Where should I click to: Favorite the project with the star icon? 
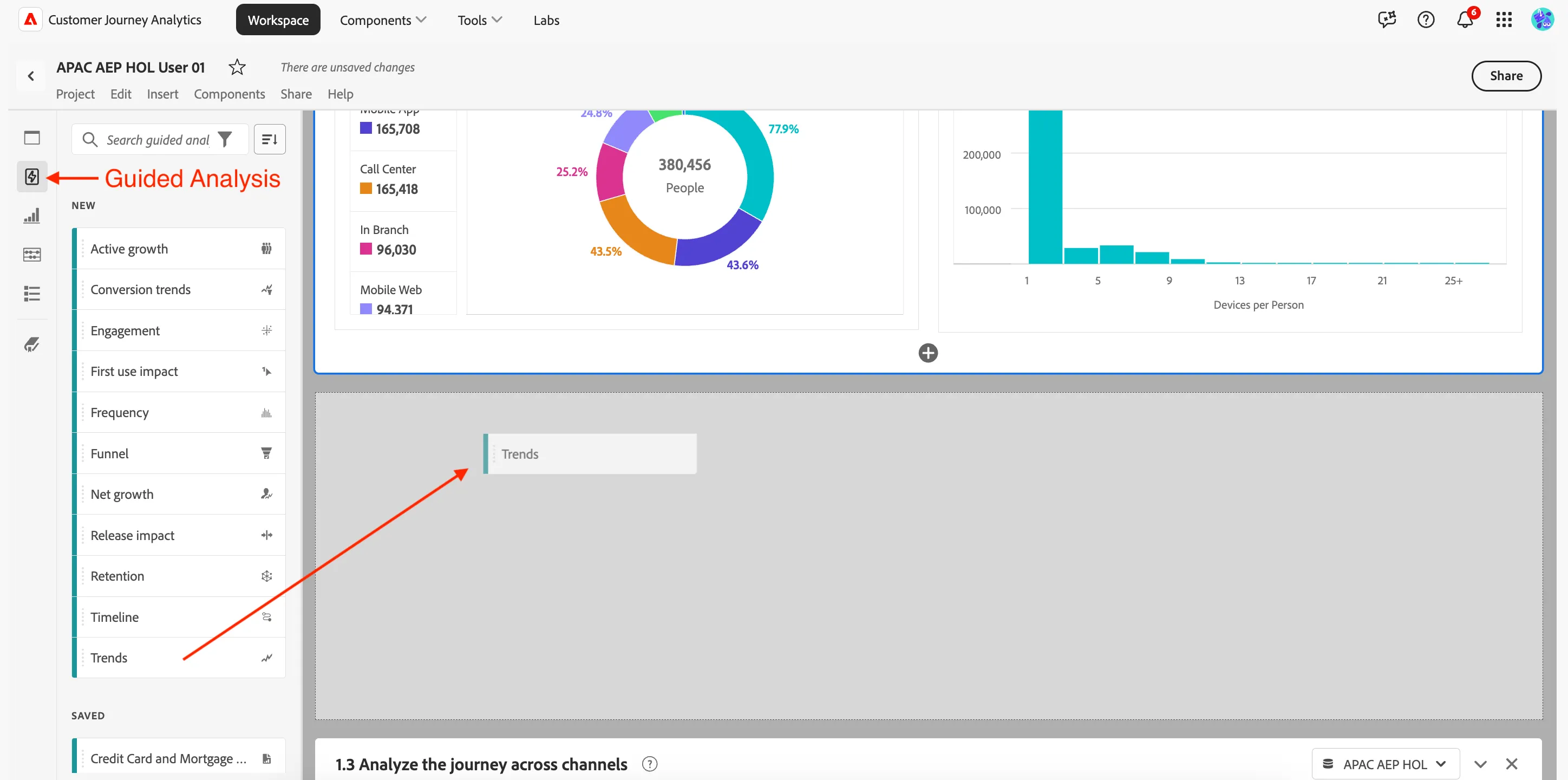pyautogui.click(x=237, y=67)
